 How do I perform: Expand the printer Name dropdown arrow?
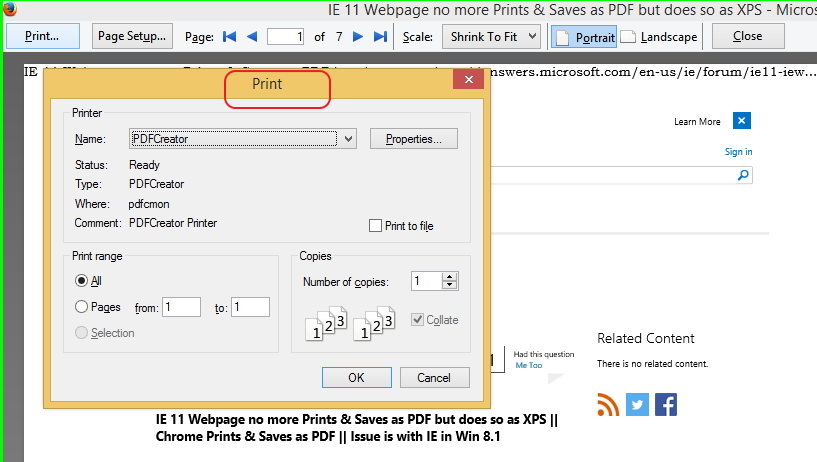click(x=349, y=139)
